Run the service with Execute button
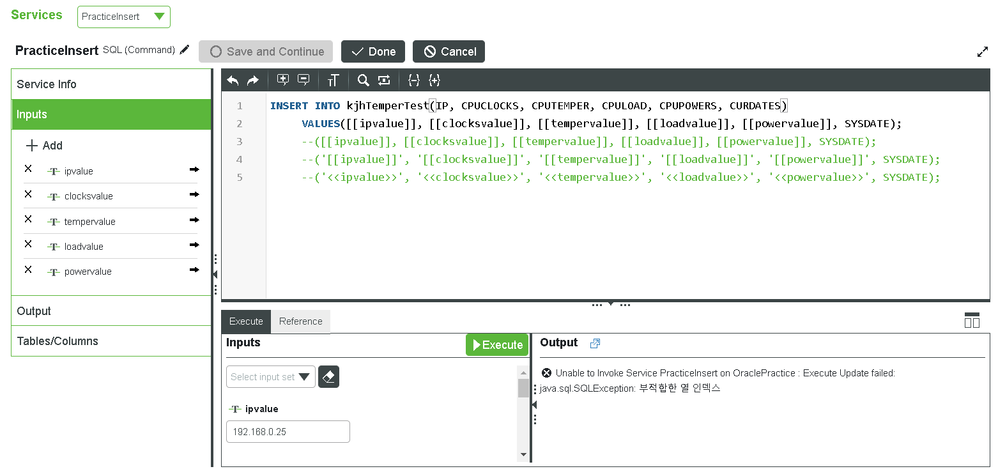This screenshot has height=469, width=998. click(497, 345)
